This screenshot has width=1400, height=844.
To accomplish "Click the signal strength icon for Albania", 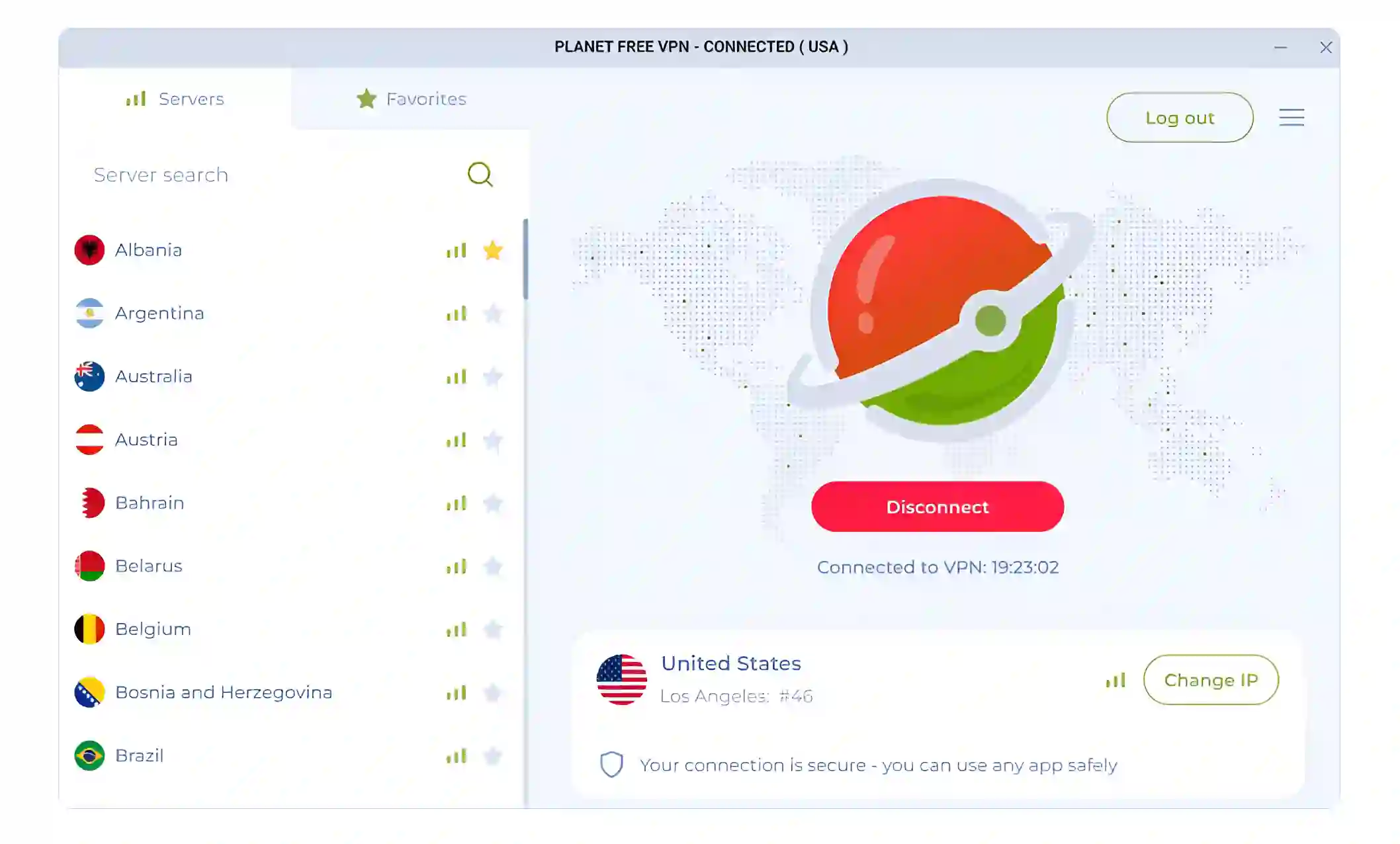I will coord(456,249).
